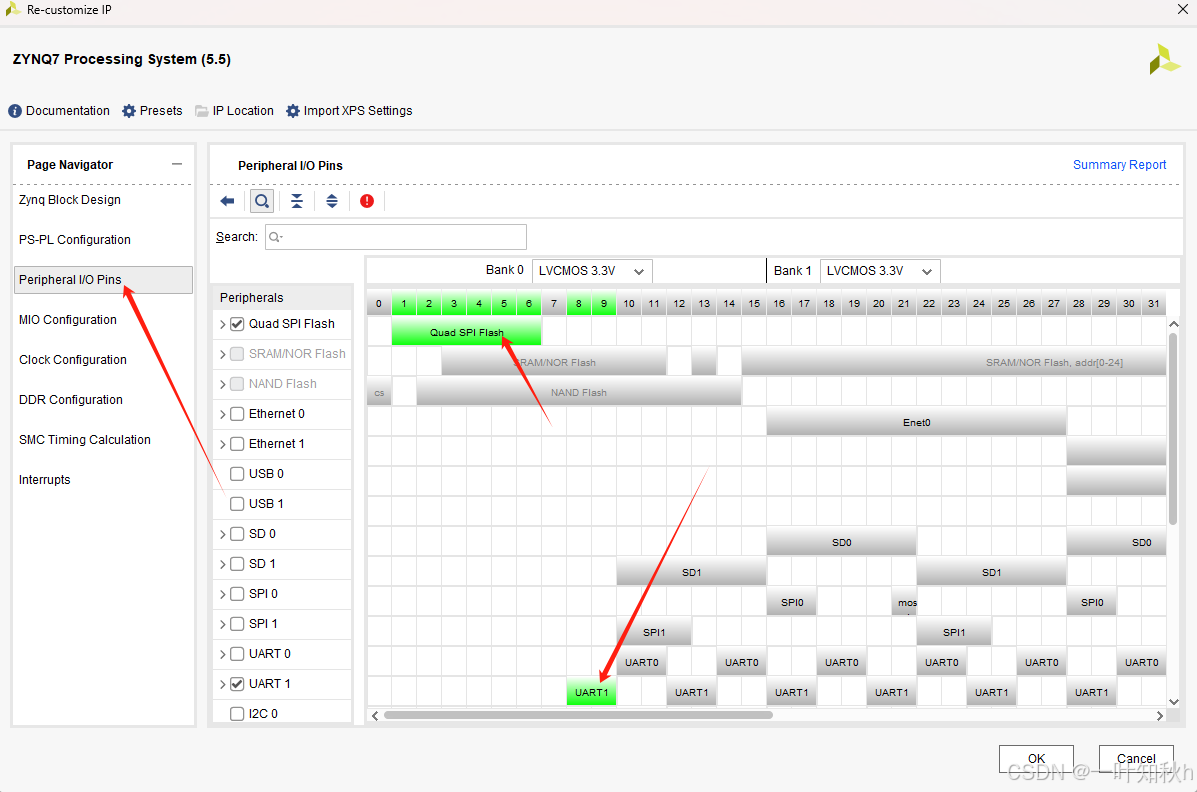Enable the SD 1 checkbox
This screenshot has height=792, width=1197.
237,564
